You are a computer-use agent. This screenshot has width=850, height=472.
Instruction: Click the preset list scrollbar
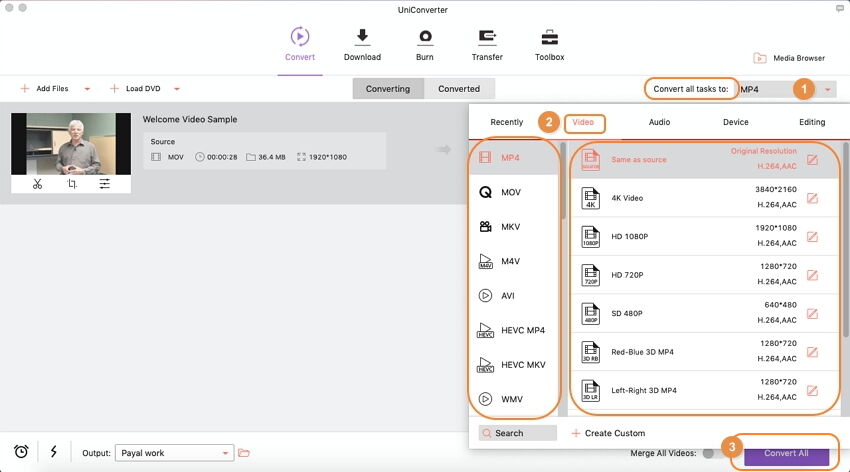coord(846,238)
